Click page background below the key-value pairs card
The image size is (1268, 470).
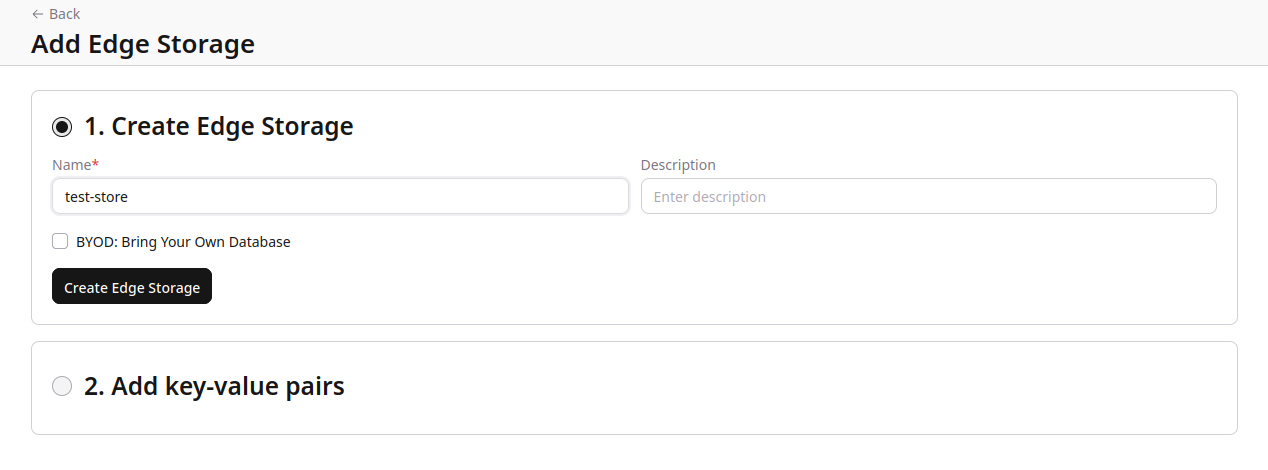pyautogui.click(x=634, y=454)
